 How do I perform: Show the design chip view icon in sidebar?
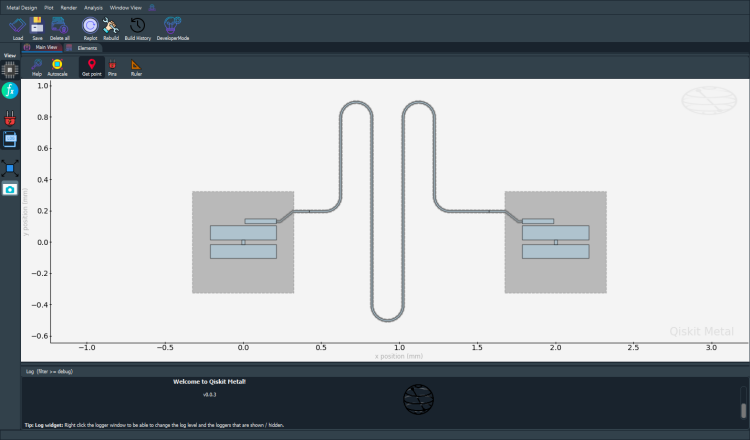coord(10,70)
